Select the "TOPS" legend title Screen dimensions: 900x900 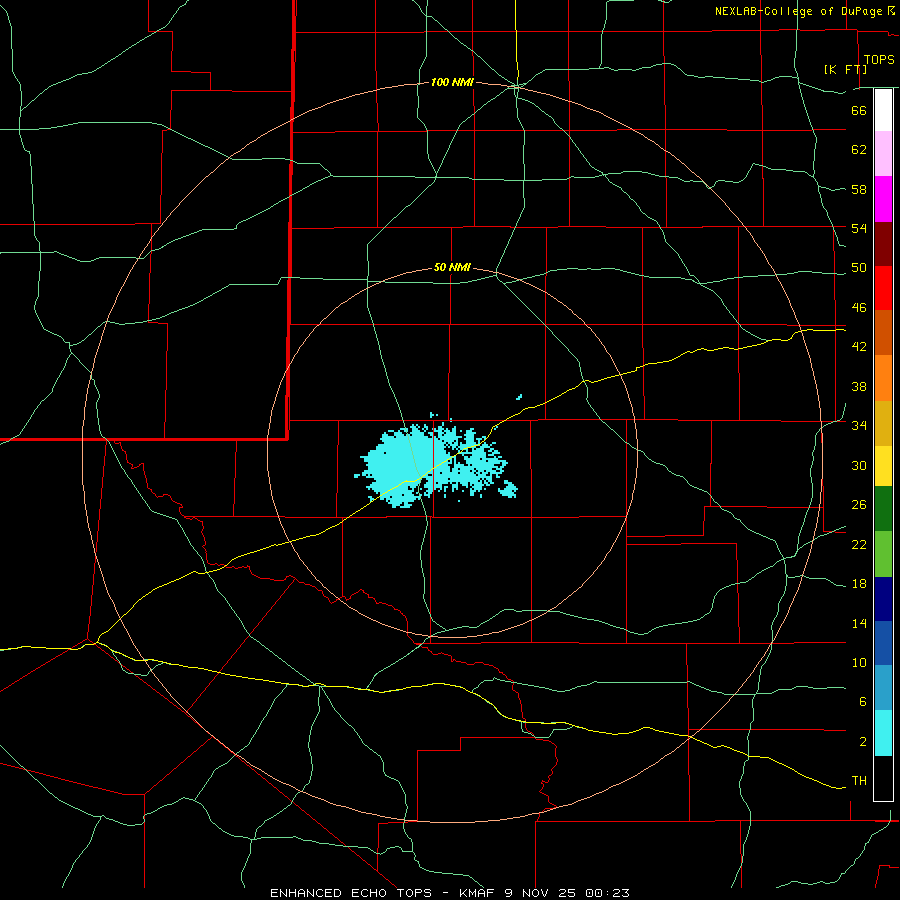879,60
